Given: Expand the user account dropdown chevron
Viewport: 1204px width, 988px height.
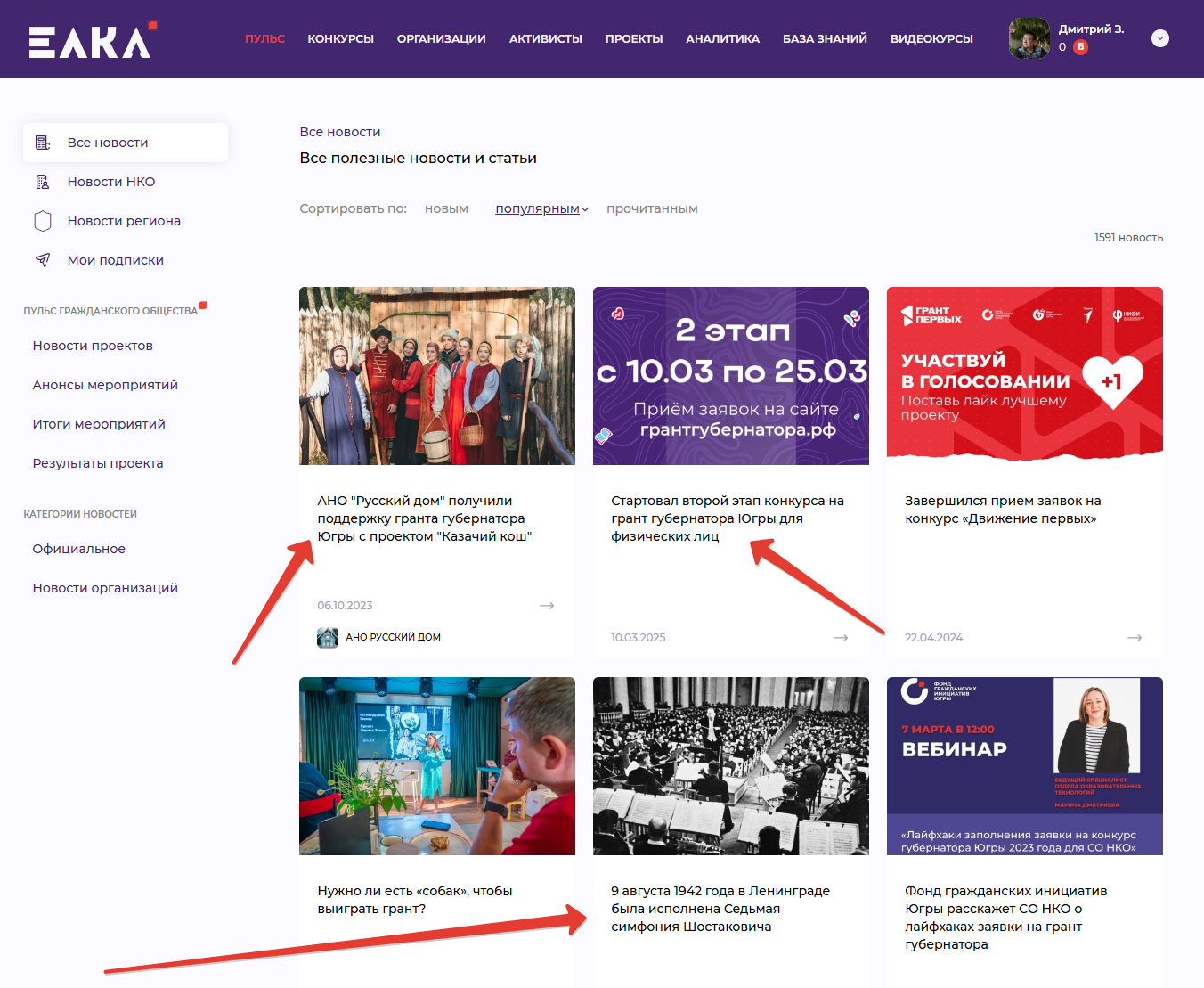Looking at the screenshot, I should point(1159,38).
